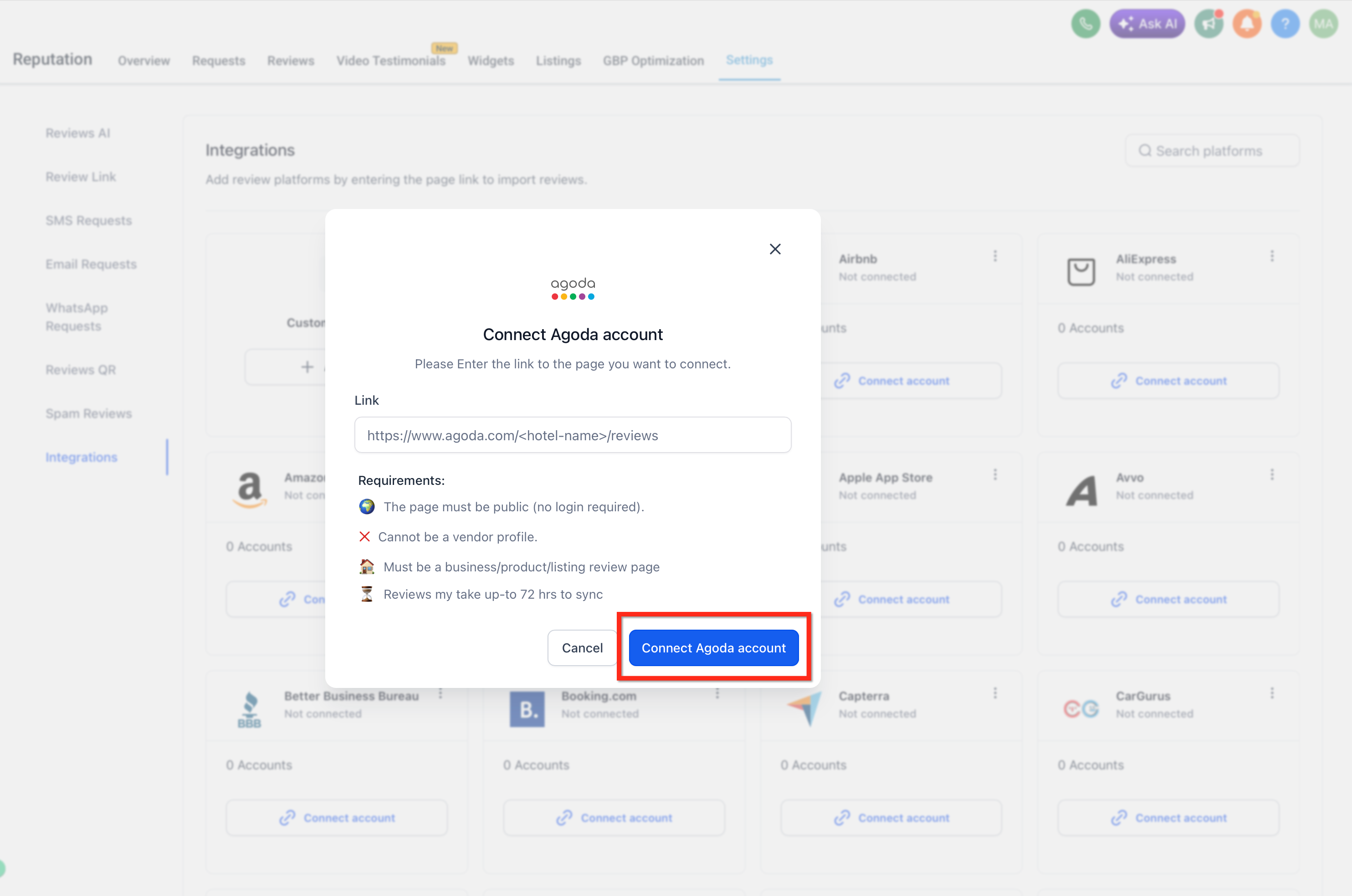Select Integrations in the sidebar
Screen dimensions: 1352x896
pos(81,457)
